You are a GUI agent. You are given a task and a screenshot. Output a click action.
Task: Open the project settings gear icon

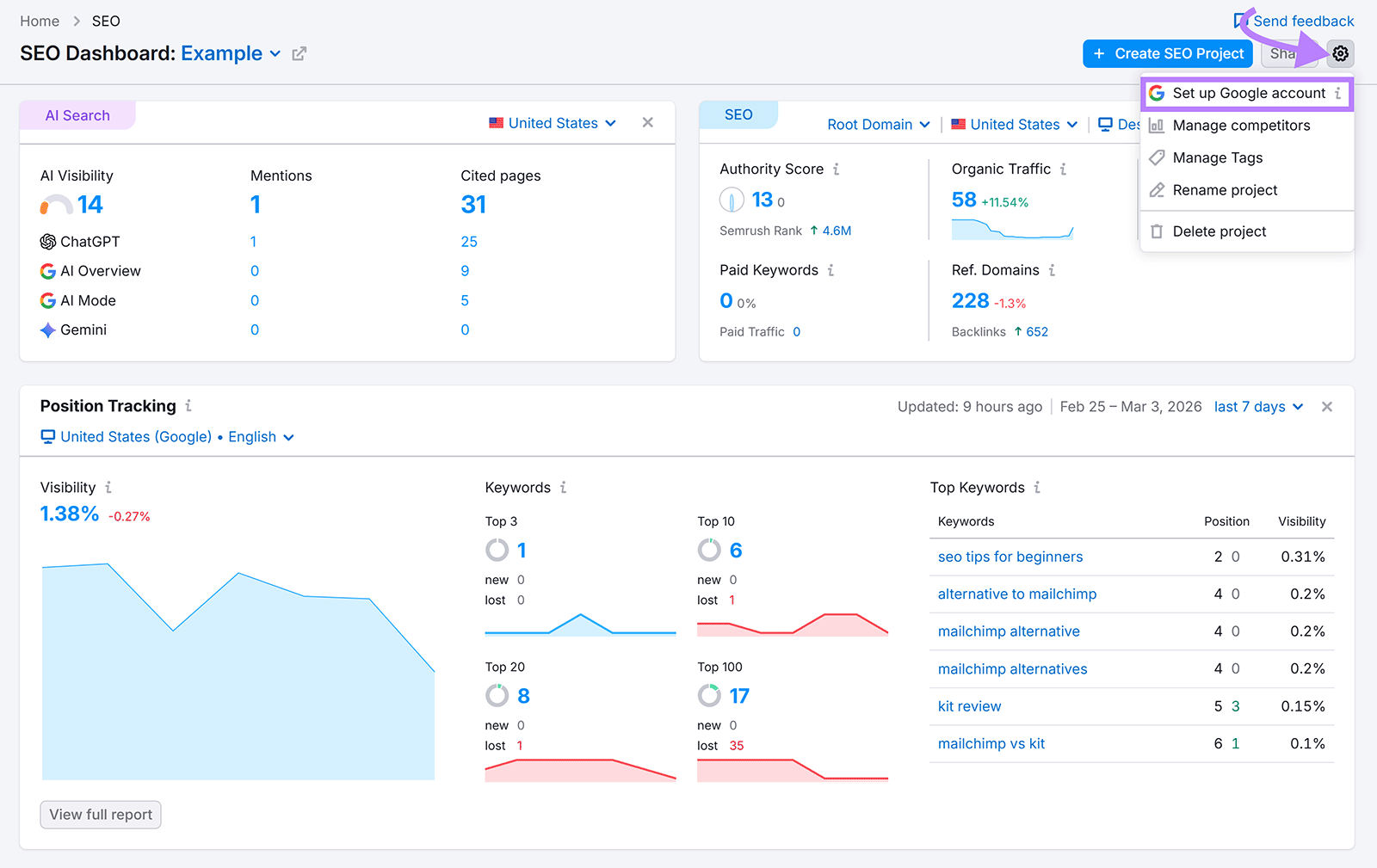pyautogui.click(x=1340, y=53)
